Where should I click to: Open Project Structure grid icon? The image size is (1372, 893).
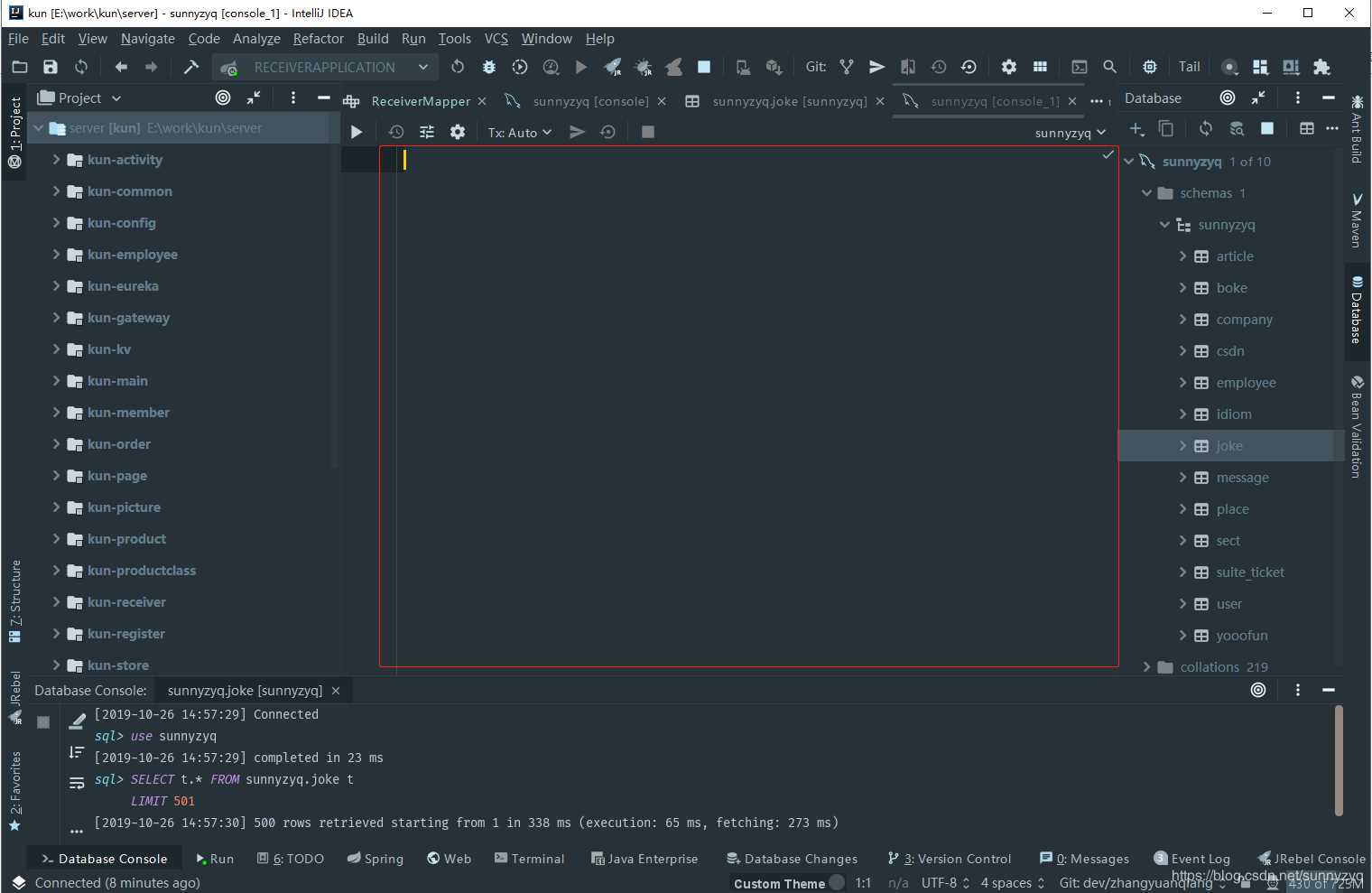tap(1040, 67)
